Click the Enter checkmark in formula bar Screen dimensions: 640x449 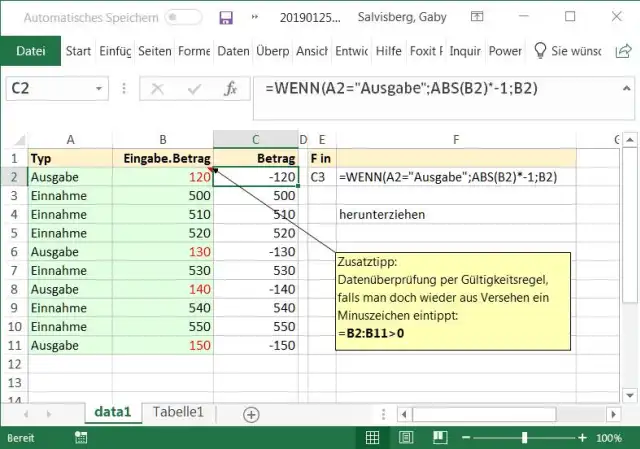192,88
